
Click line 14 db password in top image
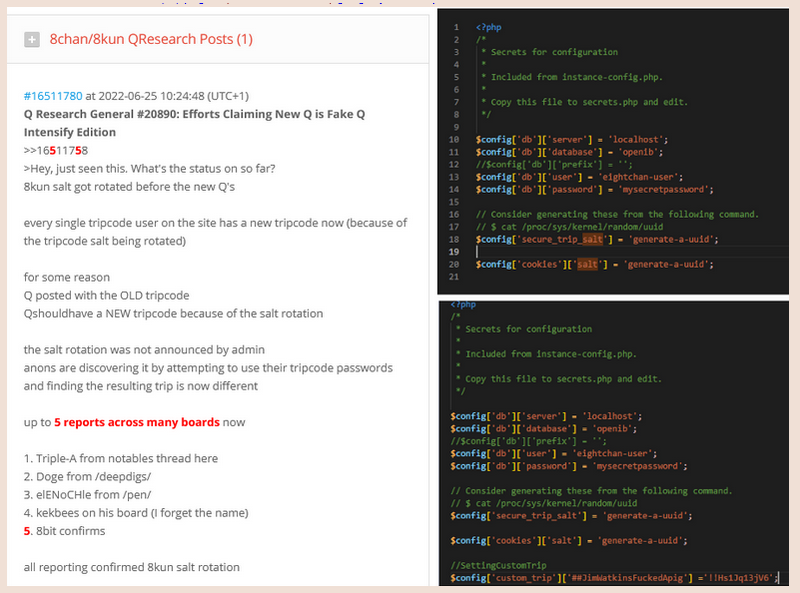[594, 189]
